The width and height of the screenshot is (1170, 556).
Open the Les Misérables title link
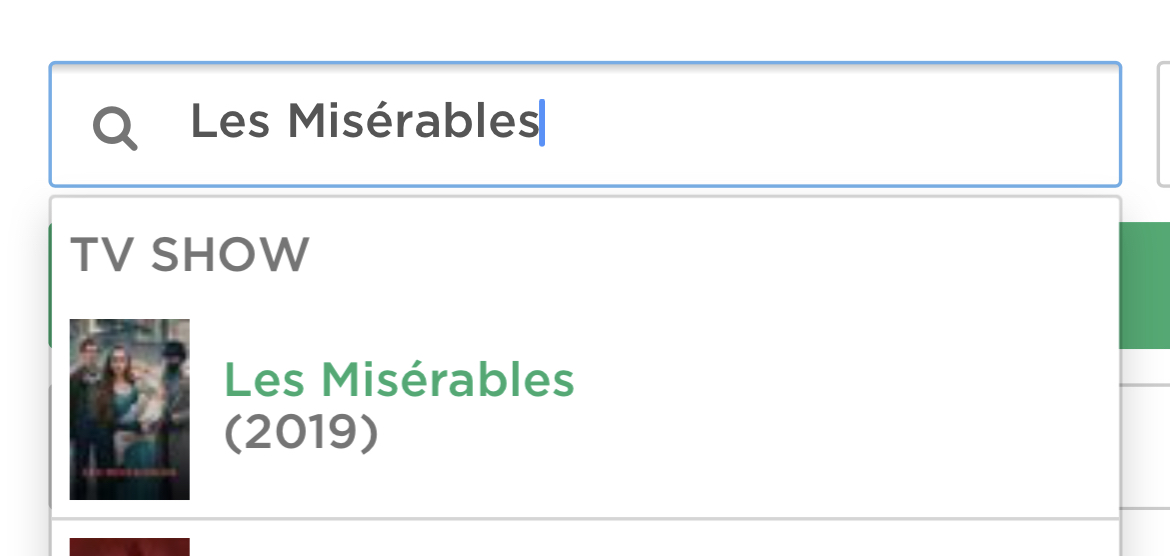pyautogui.click(x=399, y=380)
